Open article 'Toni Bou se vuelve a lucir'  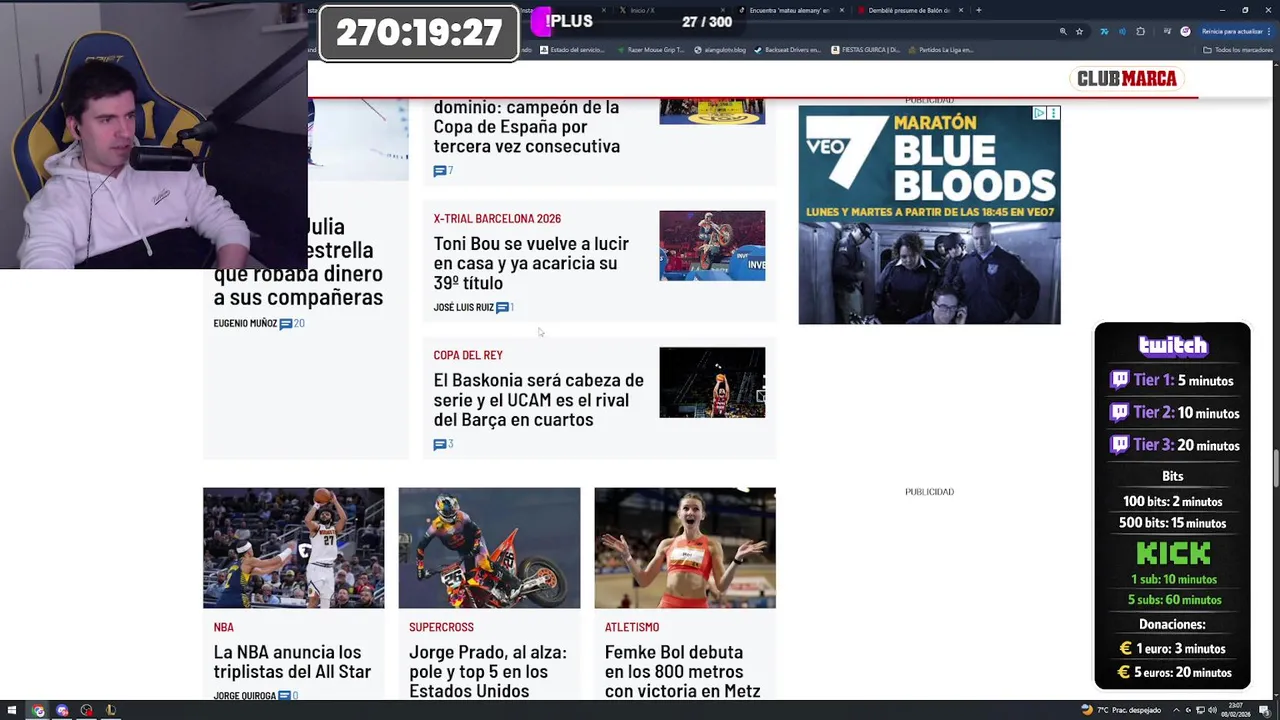click(531, 263)
